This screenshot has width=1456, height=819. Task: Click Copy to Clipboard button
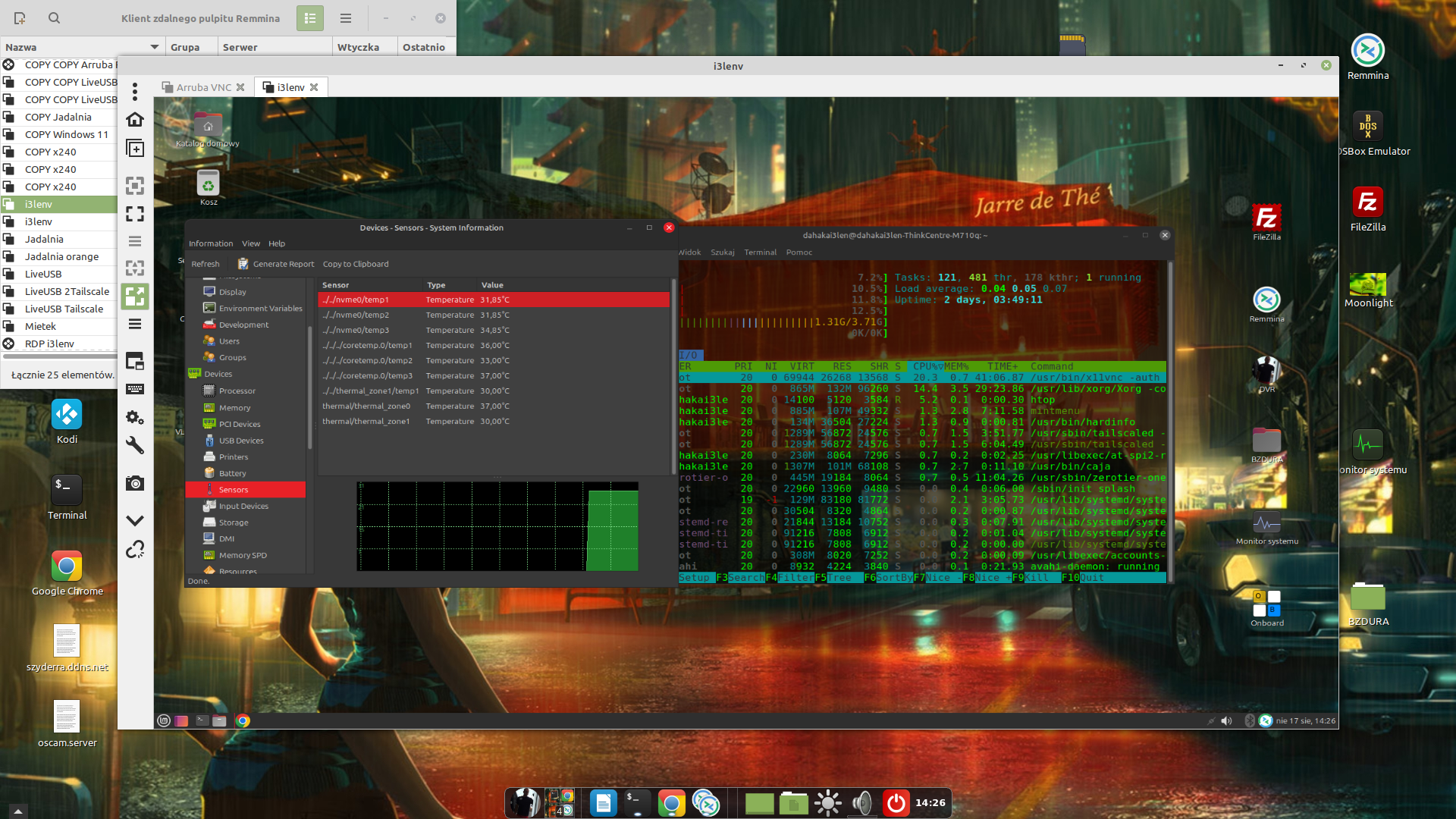[356, 264]
